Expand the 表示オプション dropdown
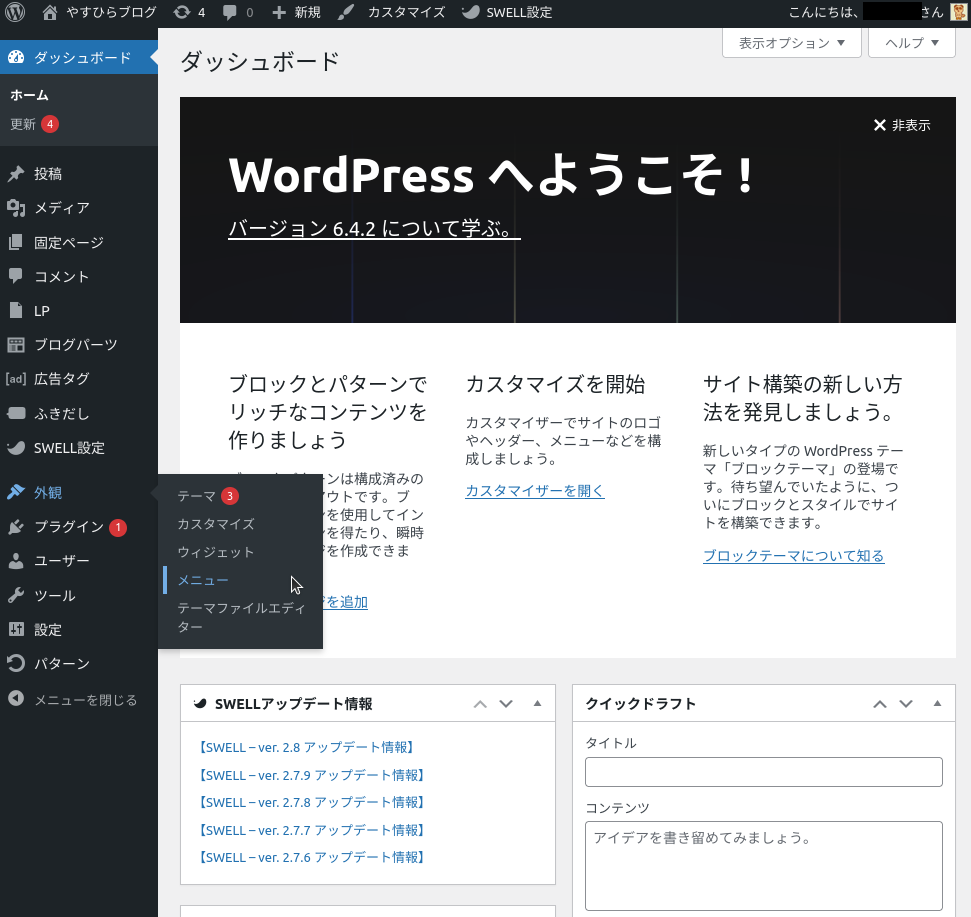This screenshot has width=971, height=917. point(791,43)
